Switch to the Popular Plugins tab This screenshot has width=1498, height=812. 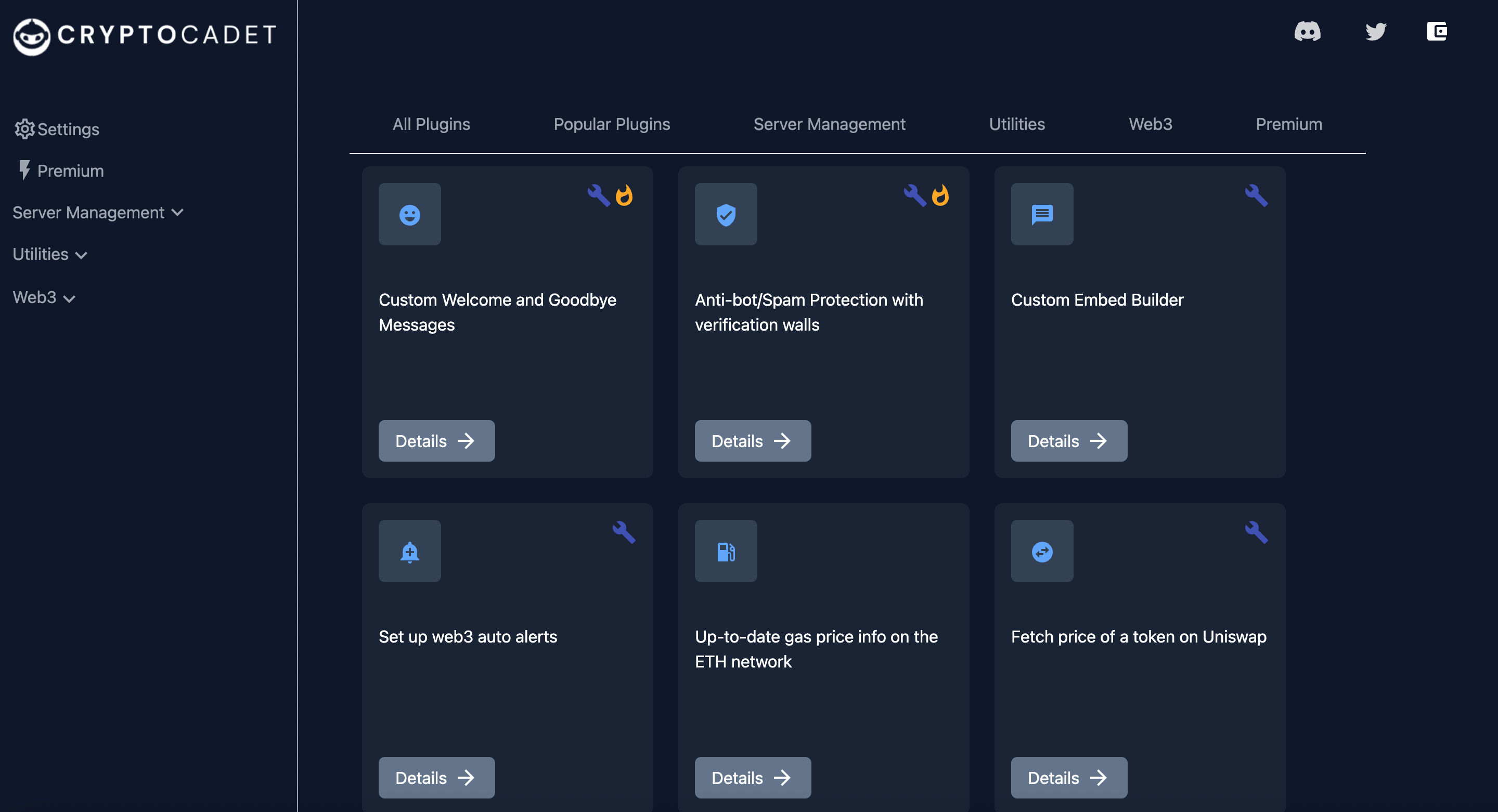pyautogui.click(x=611, y=124)
